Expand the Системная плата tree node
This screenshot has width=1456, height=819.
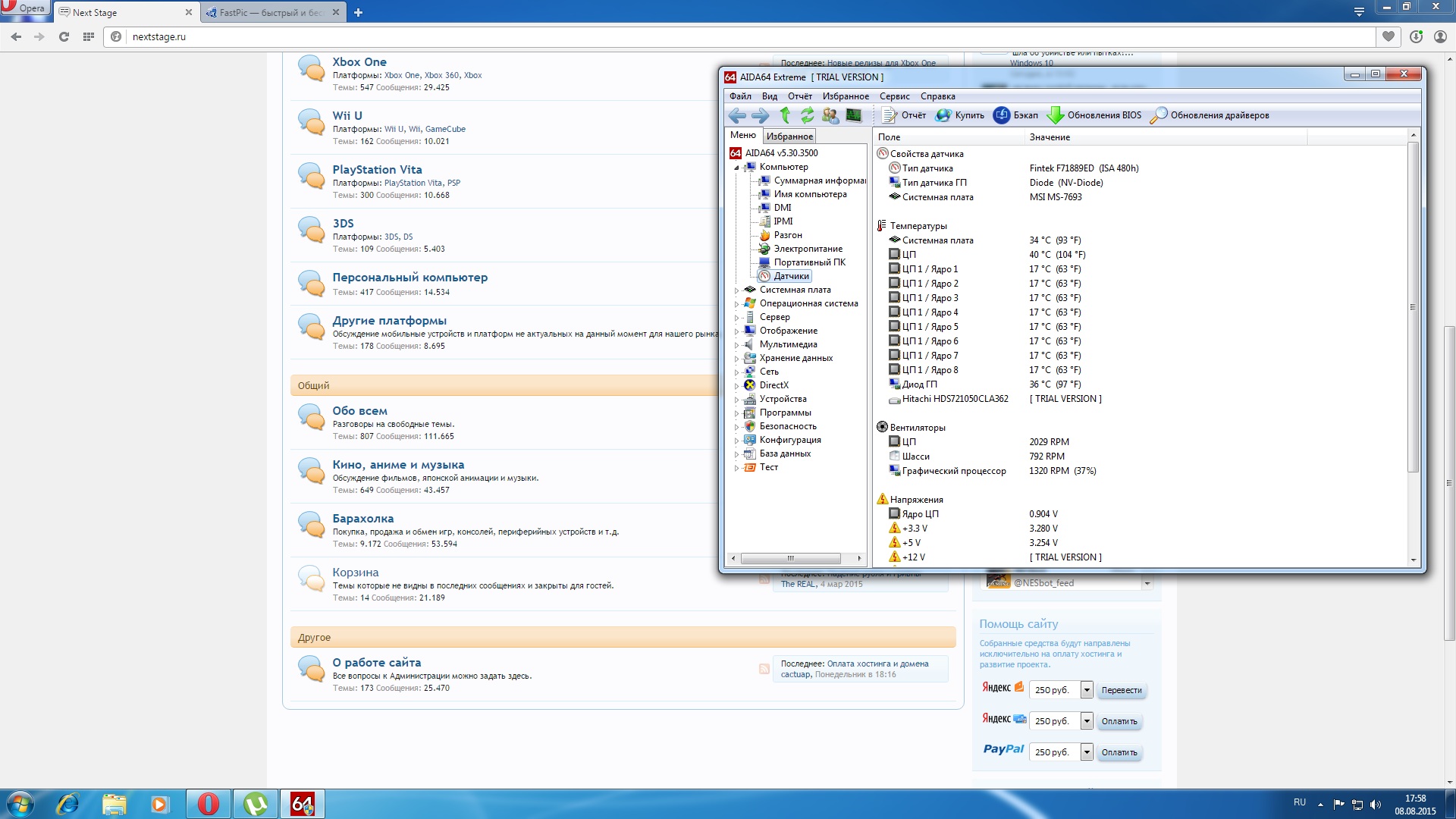[x=736, y=290]
